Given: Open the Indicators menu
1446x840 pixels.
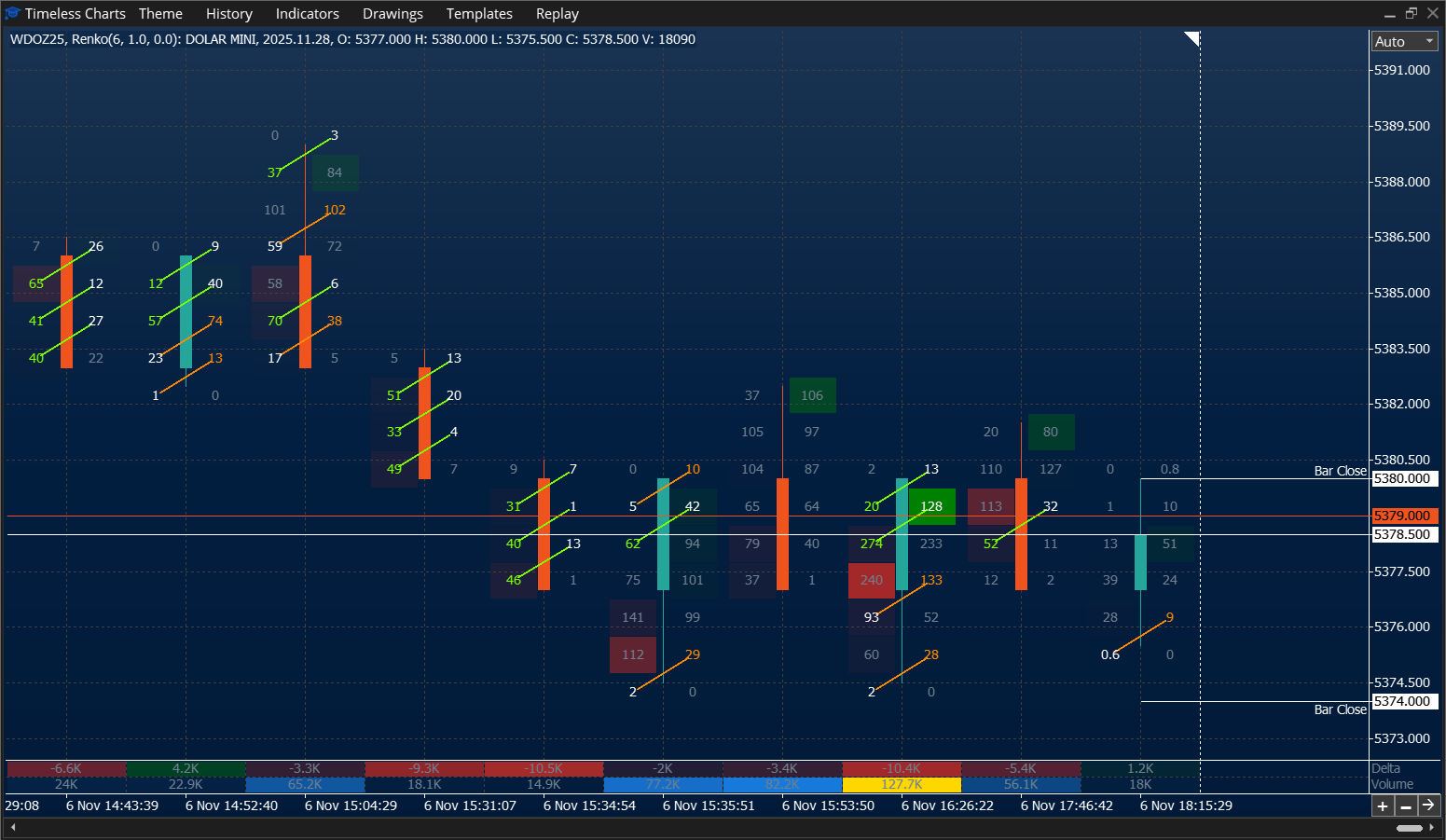Looking at the screenshot, I should pyautogui.click(x=307, y=13).
